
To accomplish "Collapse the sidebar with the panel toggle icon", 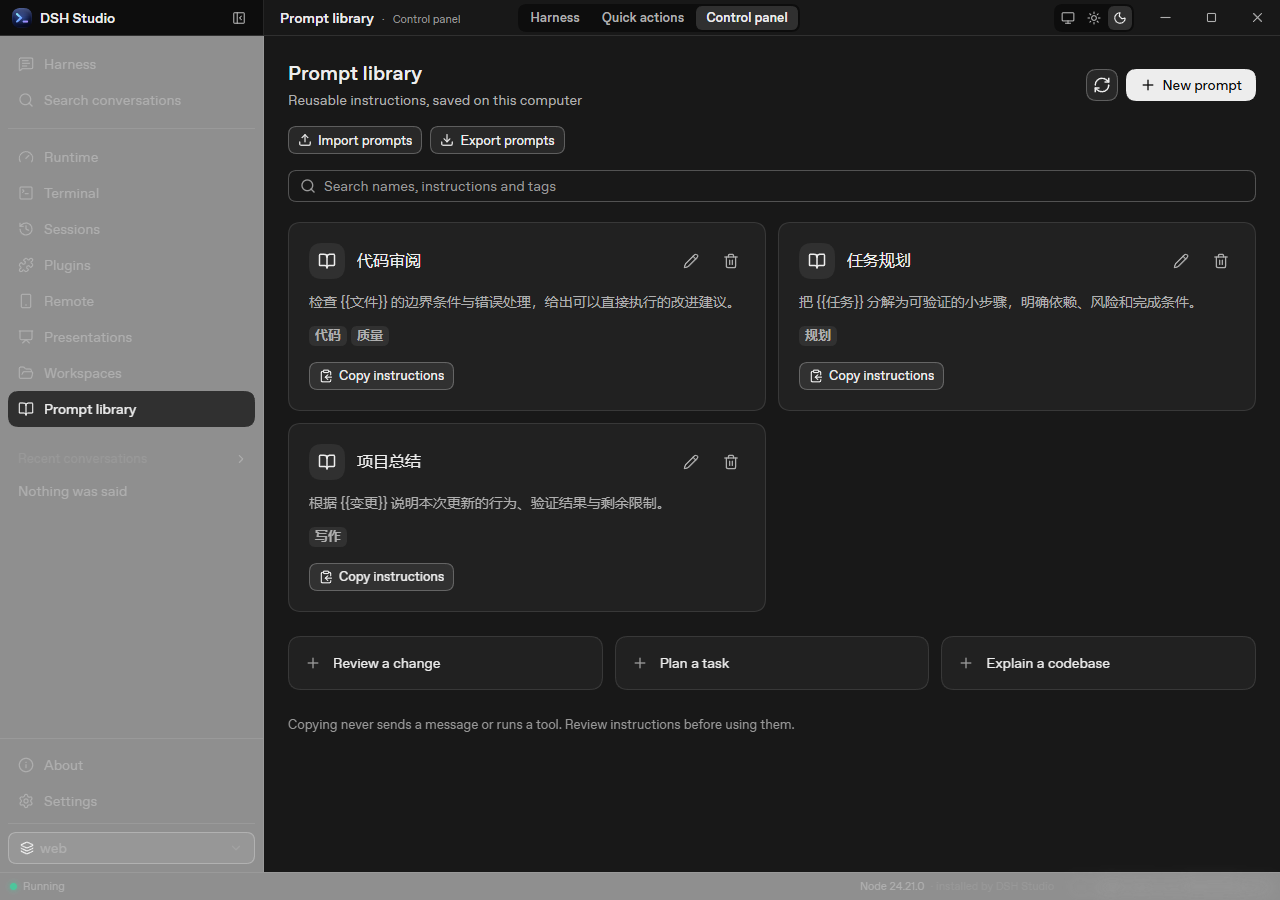I will coord(239,18).
